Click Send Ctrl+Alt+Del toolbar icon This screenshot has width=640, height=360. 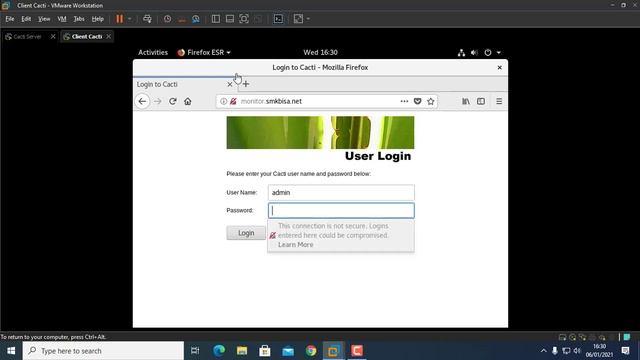click(x=147, y=19)
